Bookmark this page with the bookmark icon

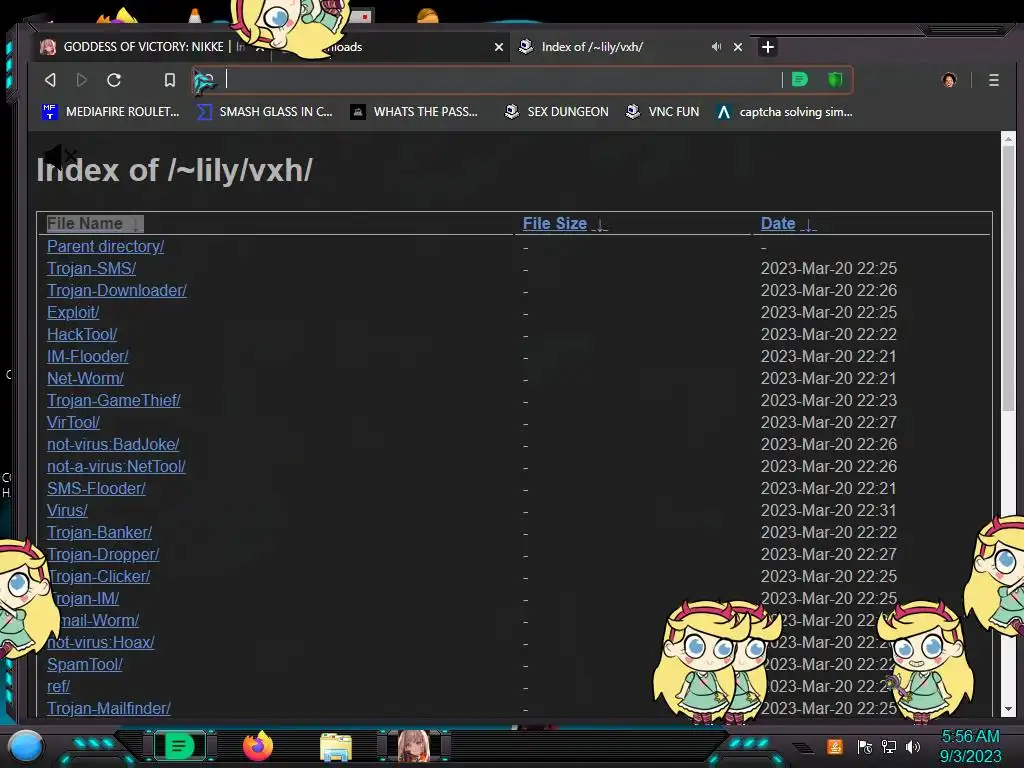point(170,80)
